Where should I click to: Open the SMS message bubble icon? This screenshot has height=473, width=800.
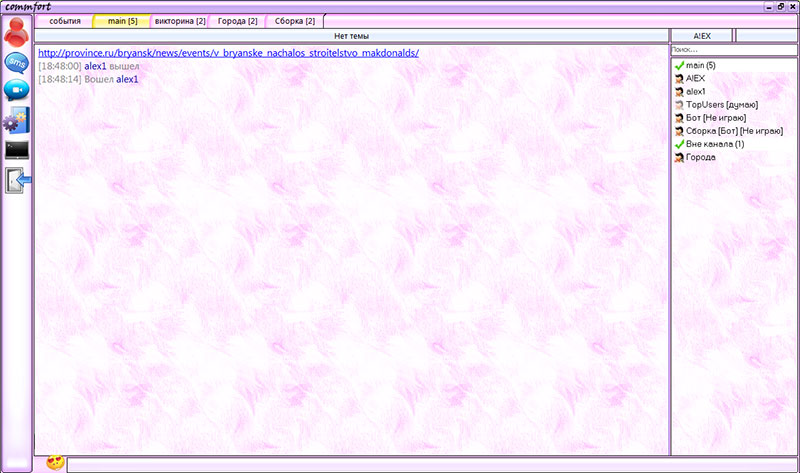tap(16, 62)
